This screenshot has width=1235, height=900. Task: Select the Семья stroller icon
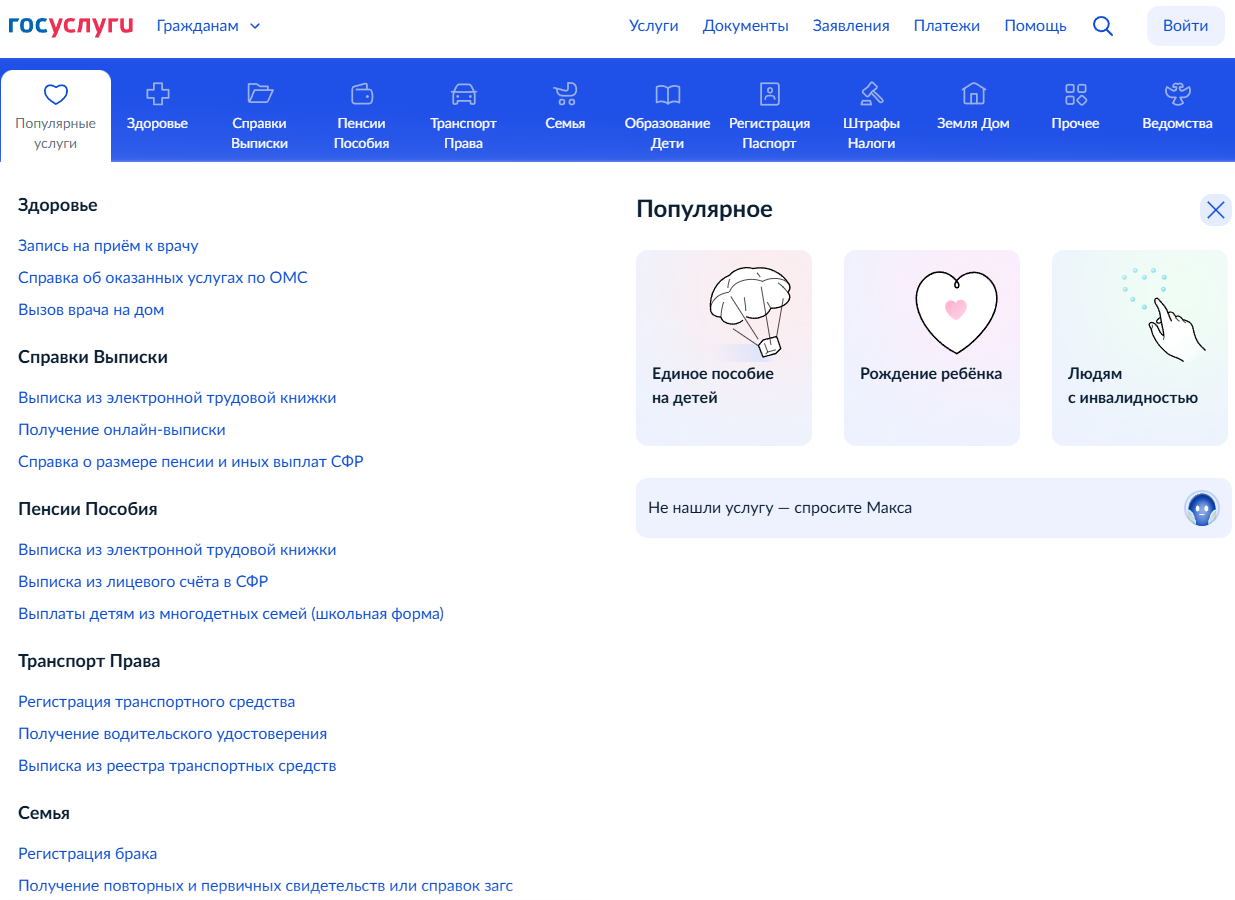565,94
